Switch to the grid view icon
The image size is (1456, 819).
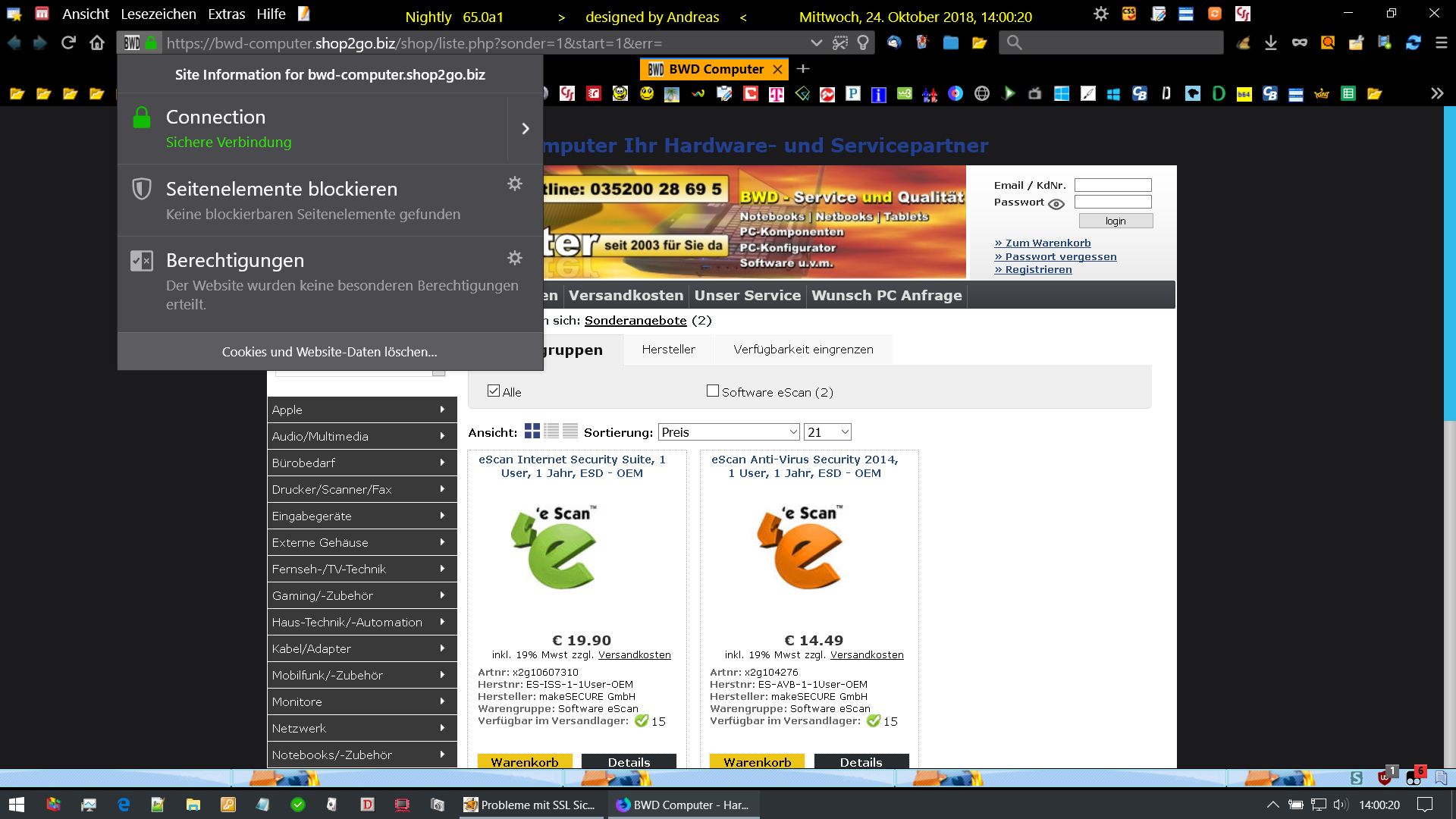532,431
